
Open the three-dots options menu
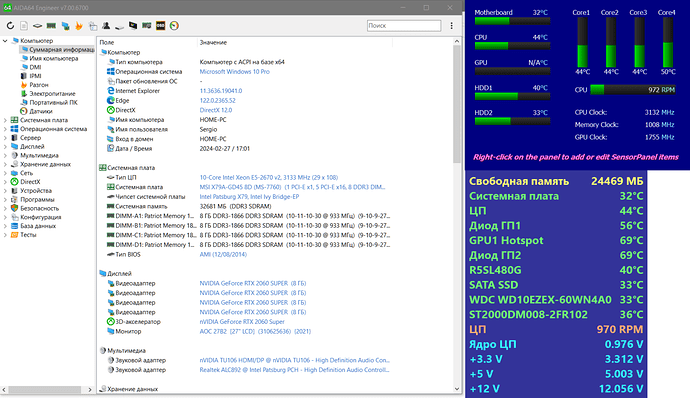point(451,26)
